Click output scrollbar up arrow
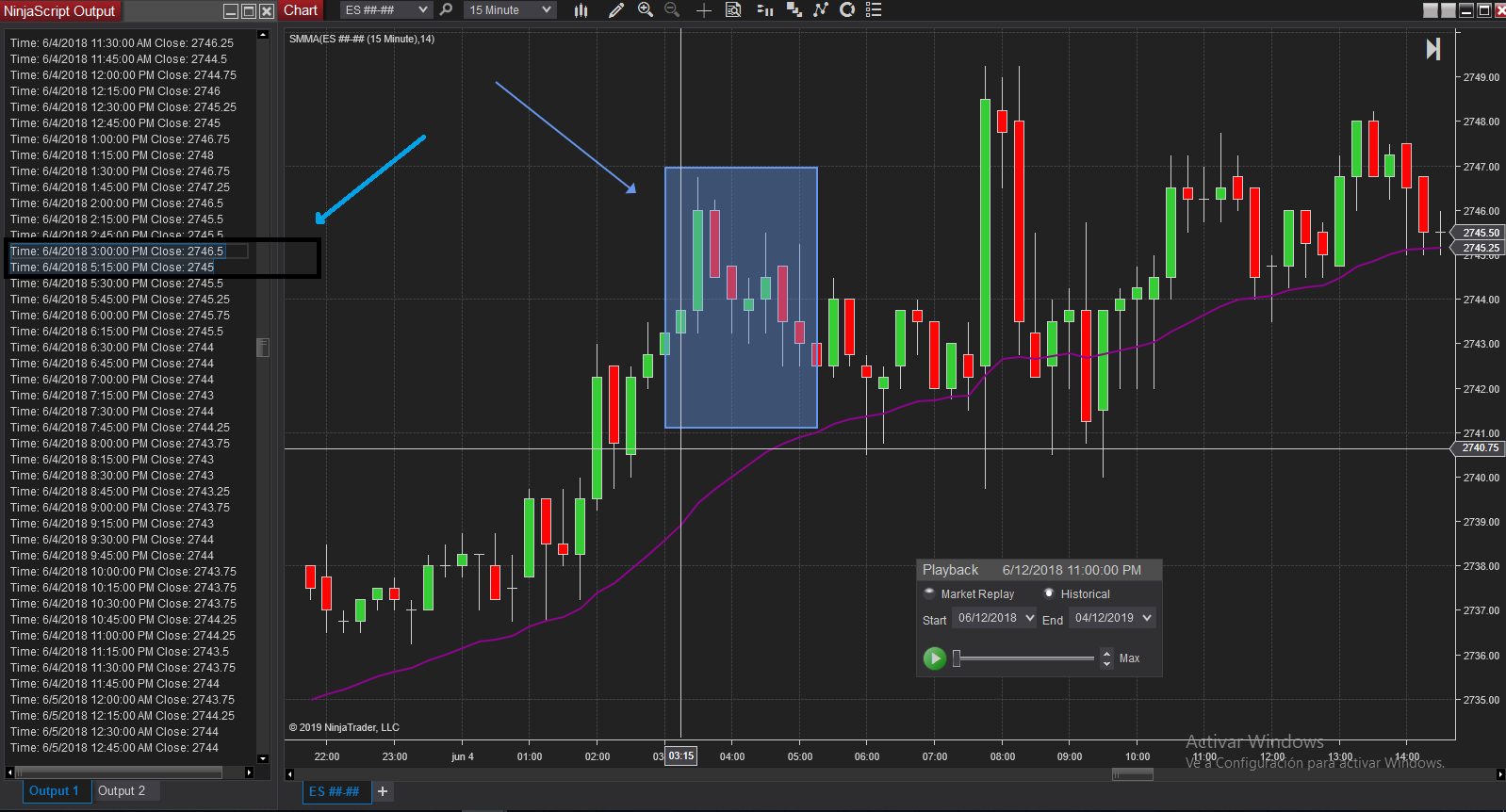 click(263, 35)
